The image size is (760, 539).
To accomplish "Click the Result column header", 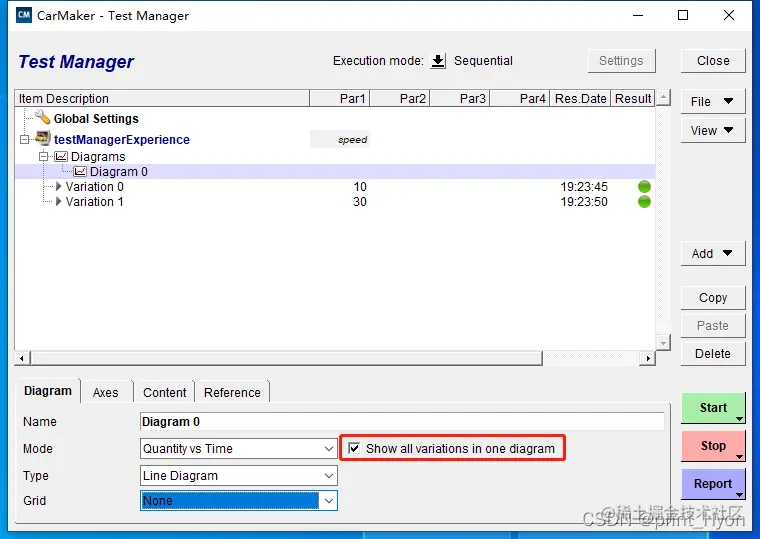I will tap(633, 98).
